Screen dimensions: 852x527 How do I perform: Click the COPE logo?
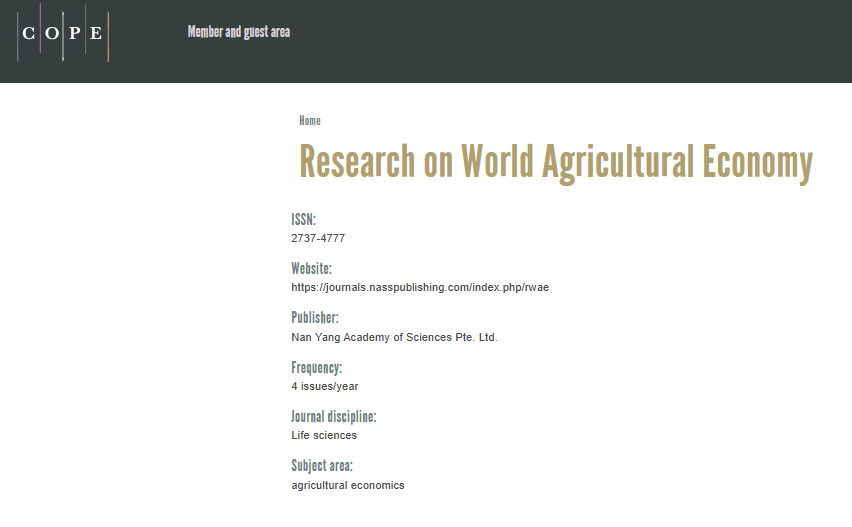63,33
